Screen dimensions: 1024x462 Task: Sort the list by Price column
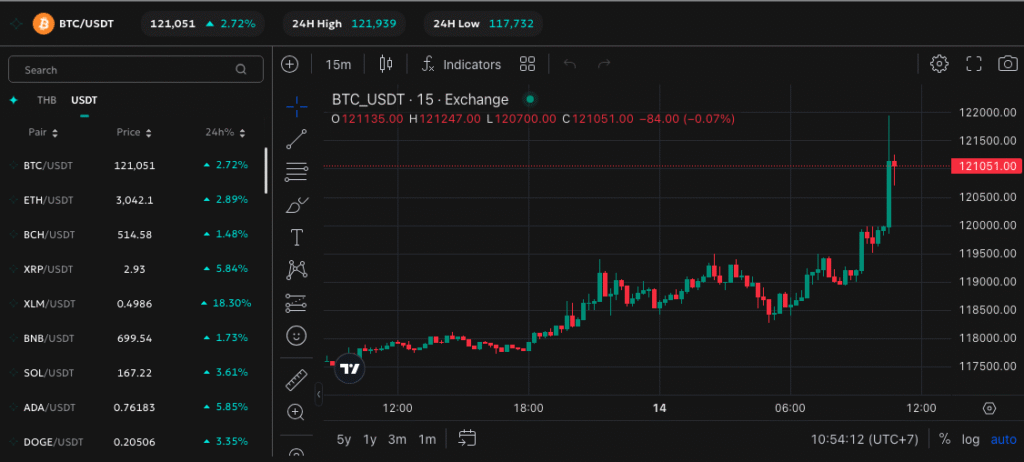(x=134, y=133)
